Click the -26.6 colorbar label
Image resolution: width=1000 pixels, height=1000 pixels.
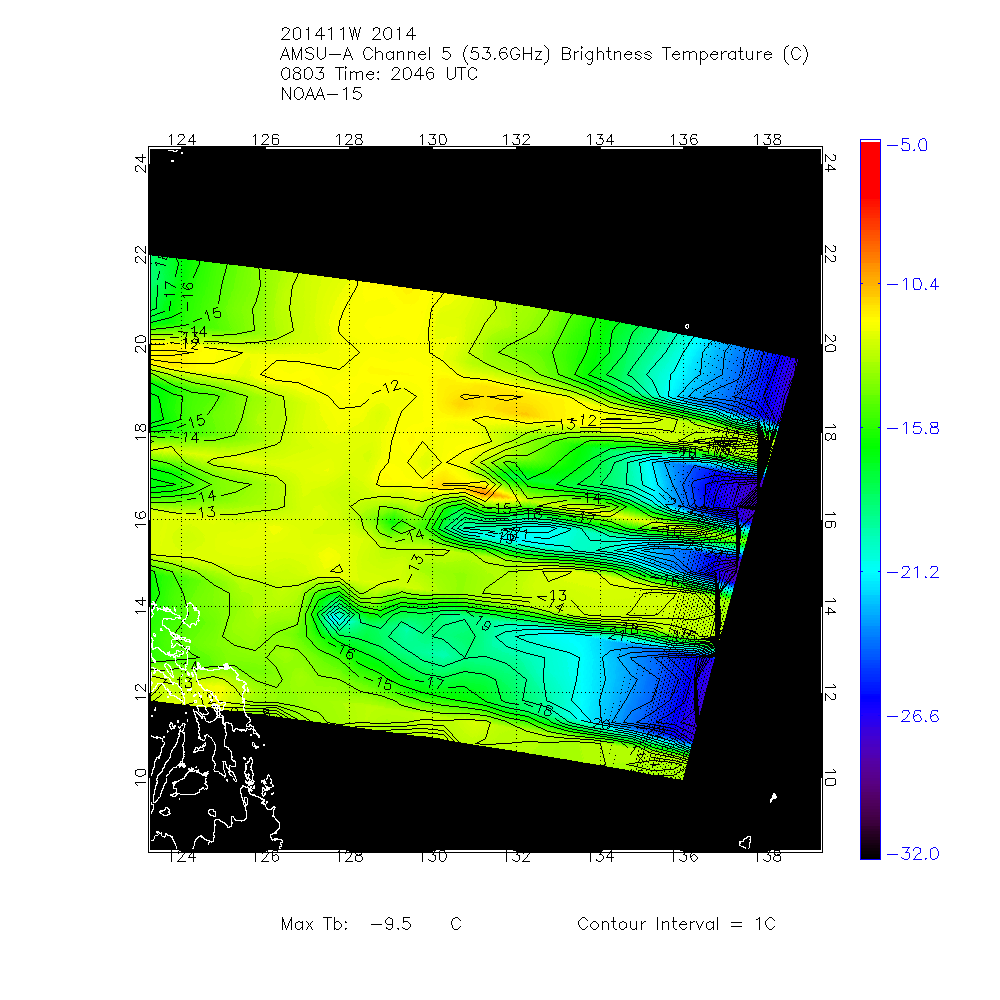click(x=913, y=716)
